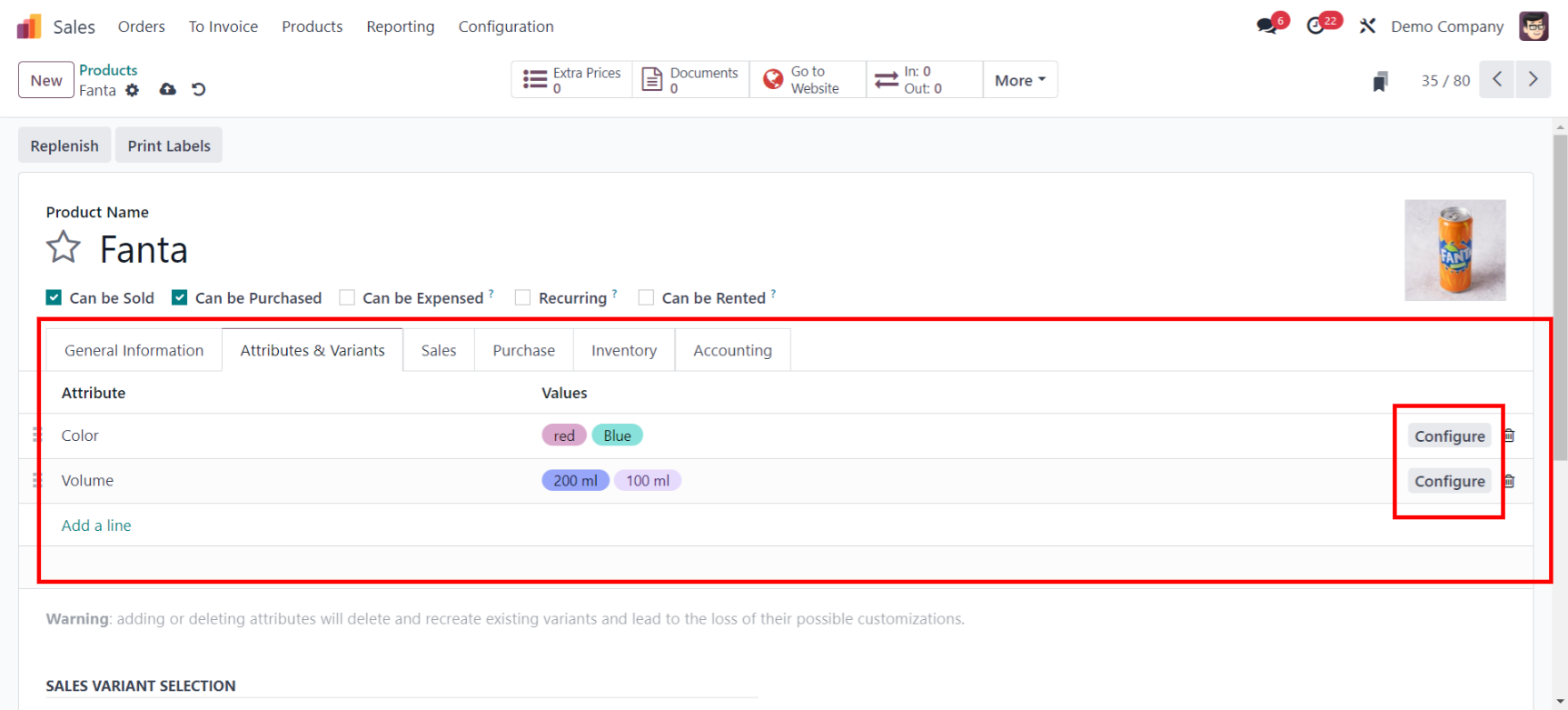
Task: Mark Fanta as favorite star
Action: click(64, 247)
